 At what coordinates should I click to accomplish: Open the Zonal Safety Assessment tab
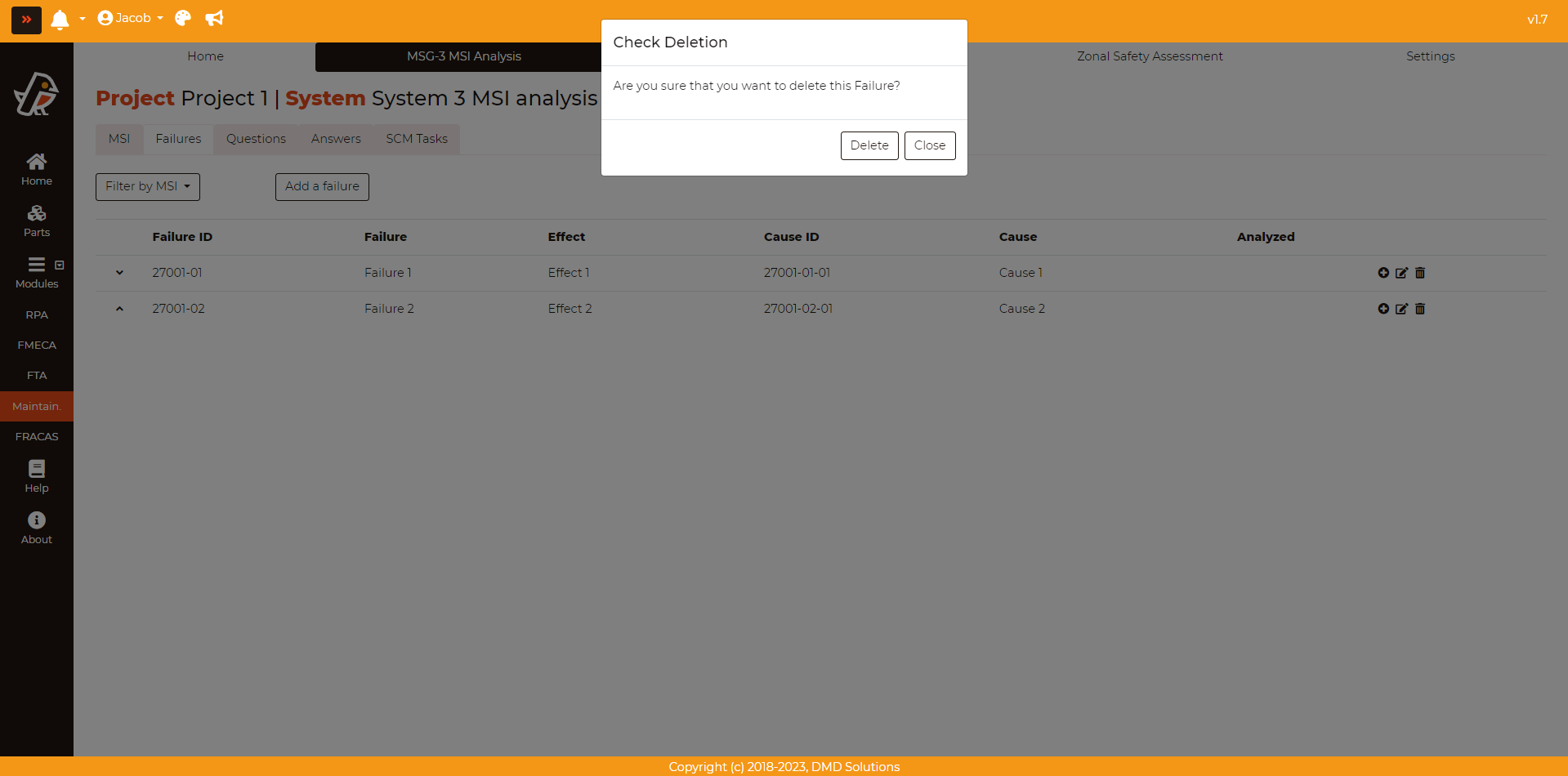tap(1149, 56)
